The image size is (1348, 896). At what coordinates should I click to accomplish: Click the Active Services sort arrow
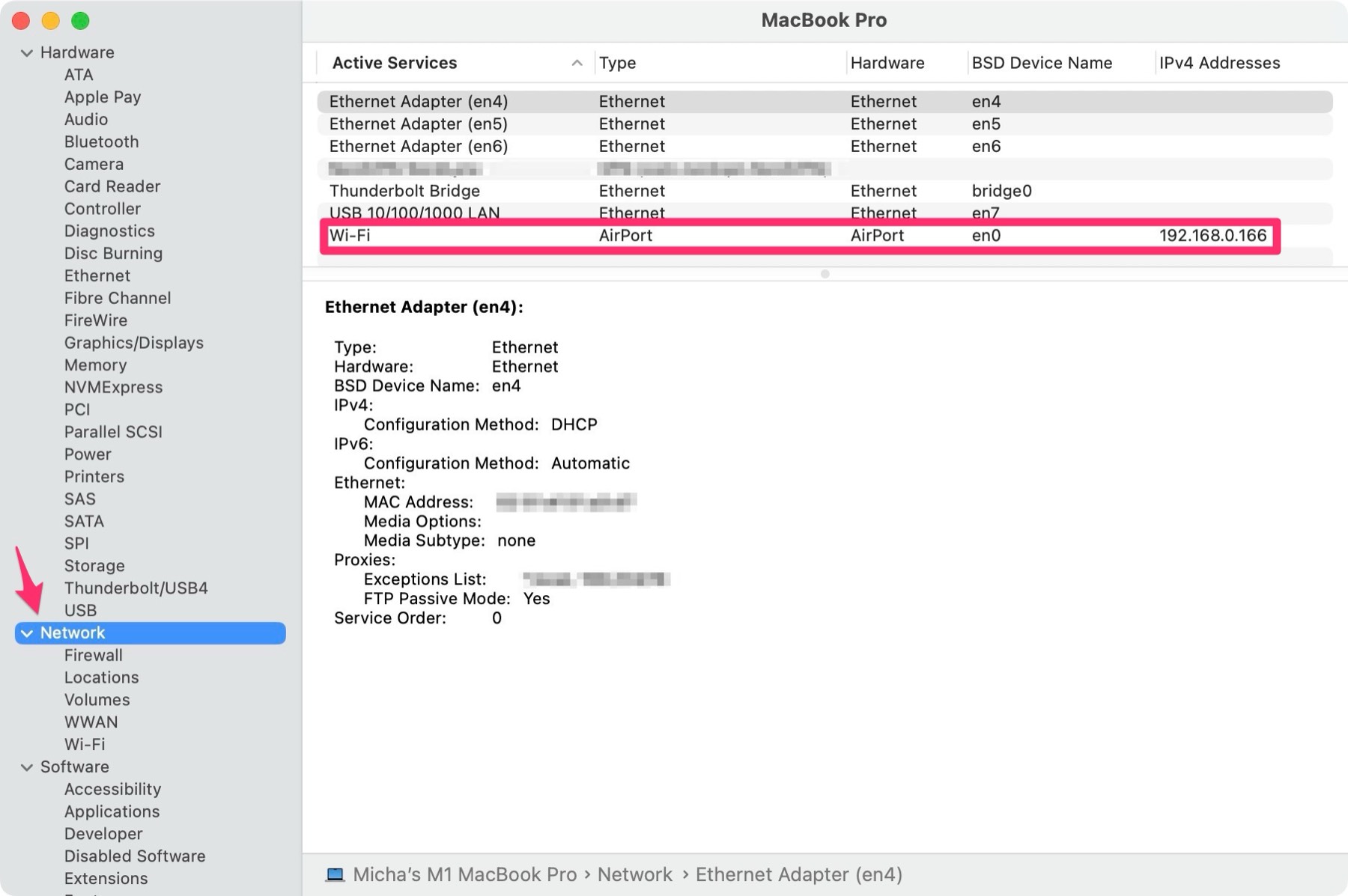pos(577,63)
